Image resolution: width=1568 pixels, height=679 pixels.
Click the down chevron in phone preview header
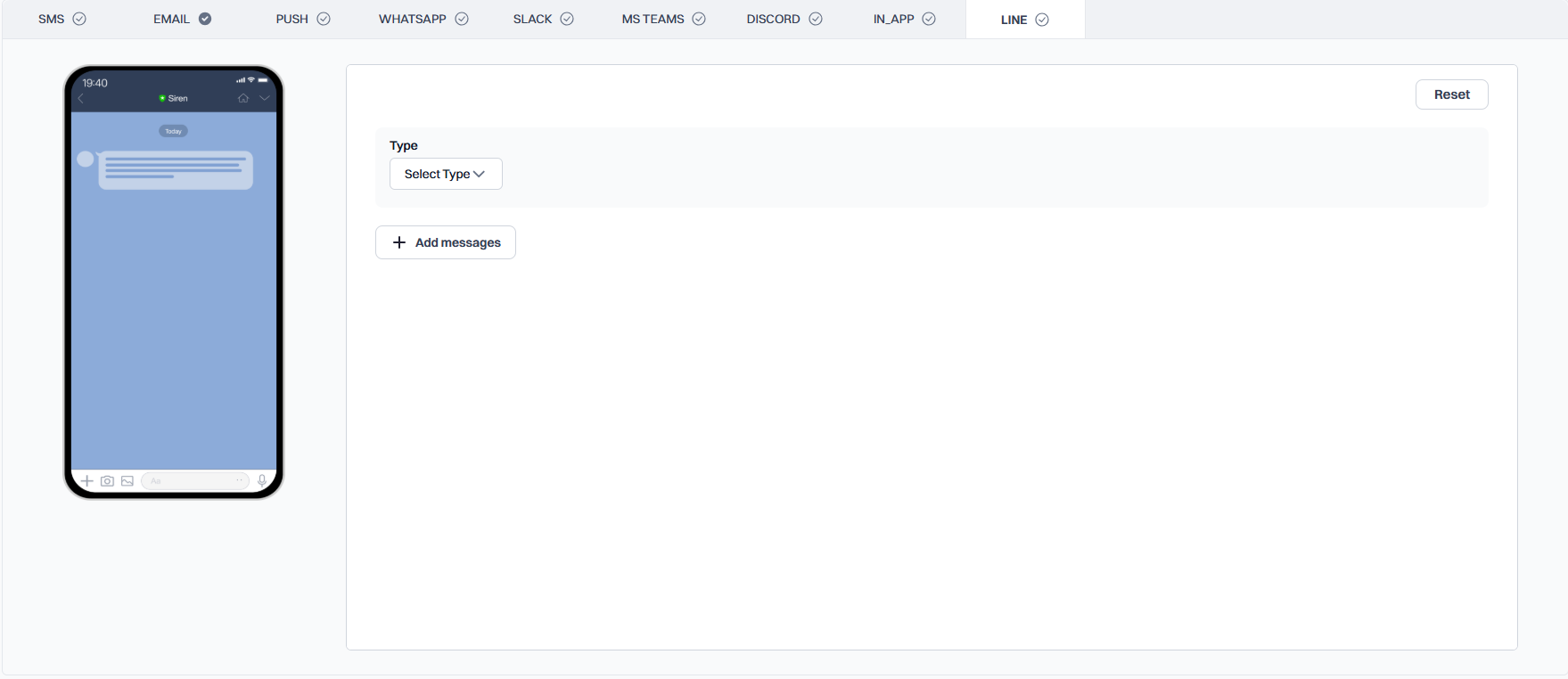[x=265, y=98]
